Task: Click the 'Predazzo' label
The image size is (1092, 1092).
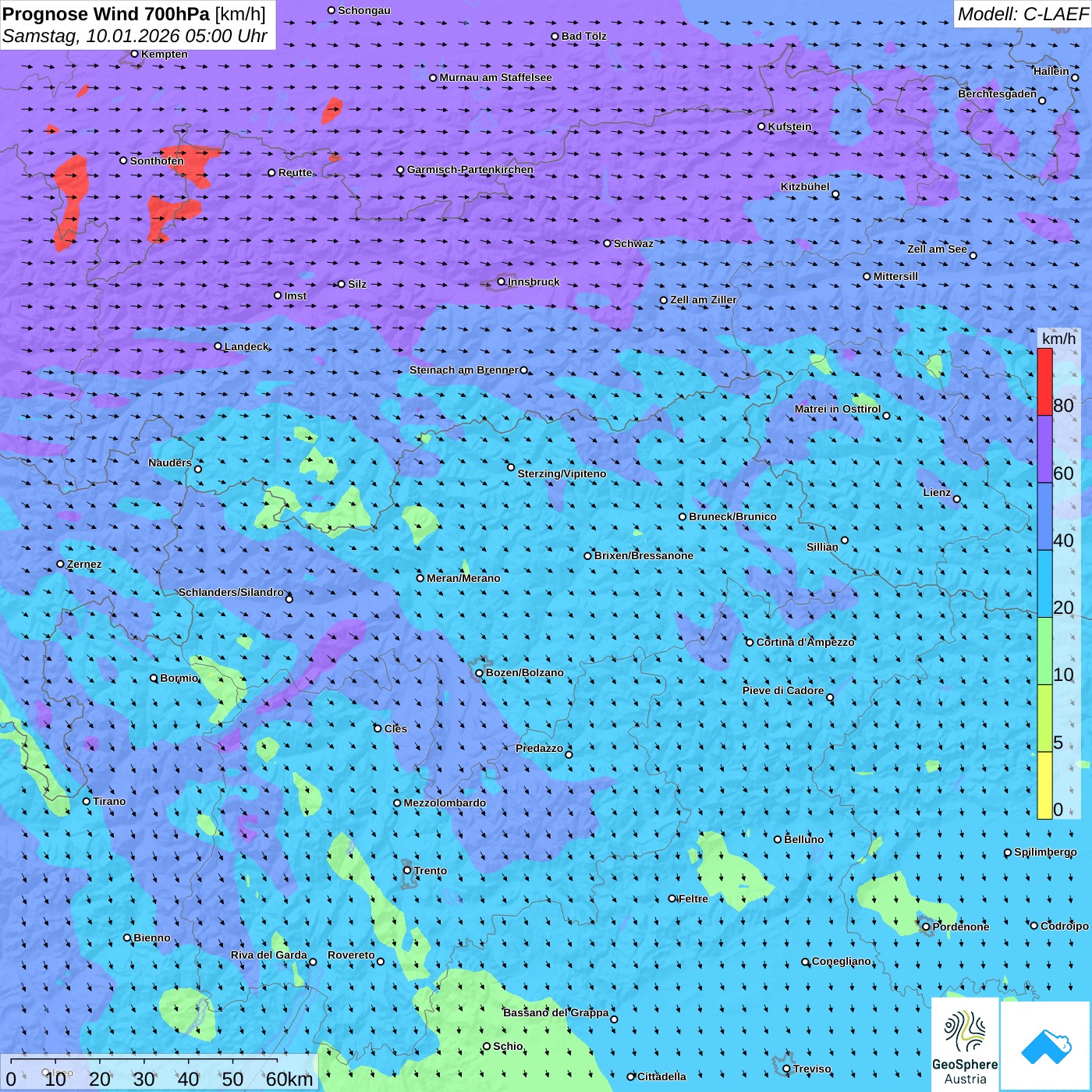Action: (x=539, y=748)
